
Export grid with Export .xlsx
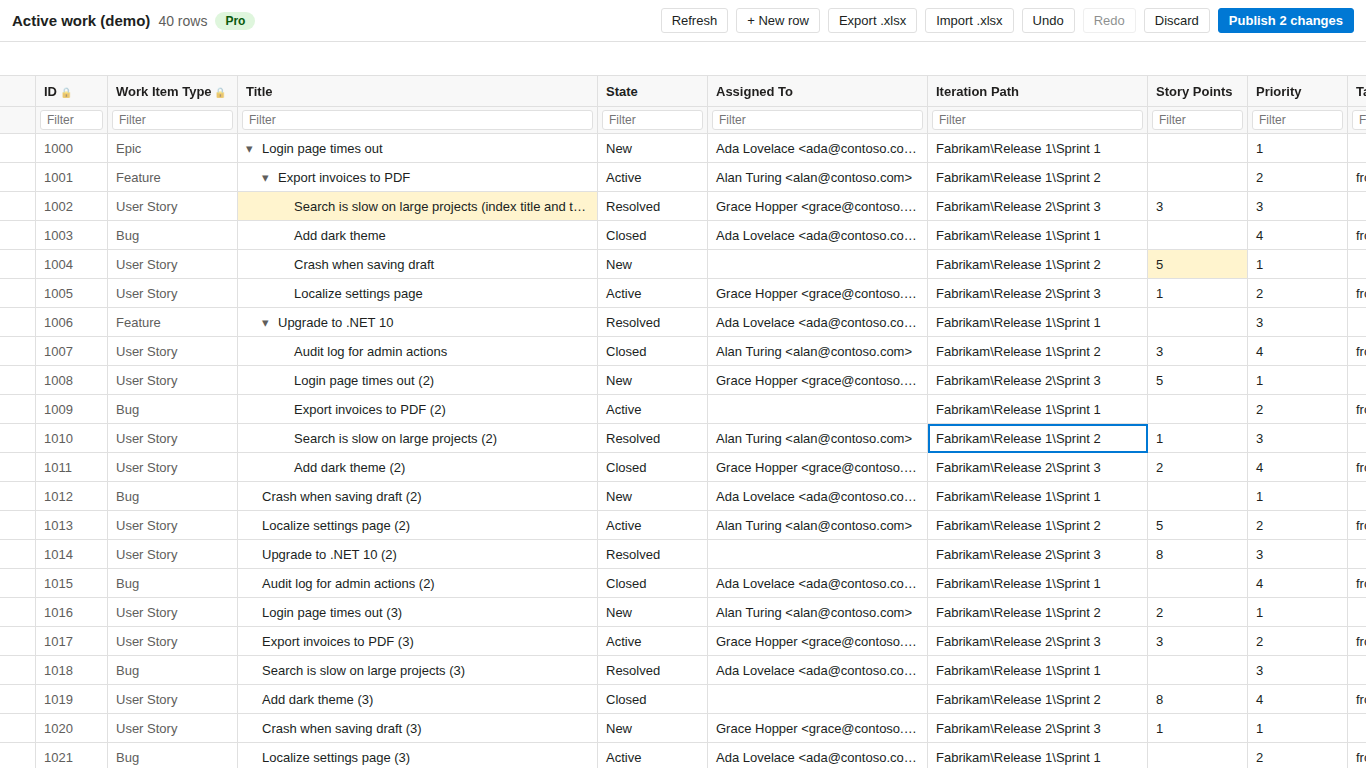tap(872, 20)
